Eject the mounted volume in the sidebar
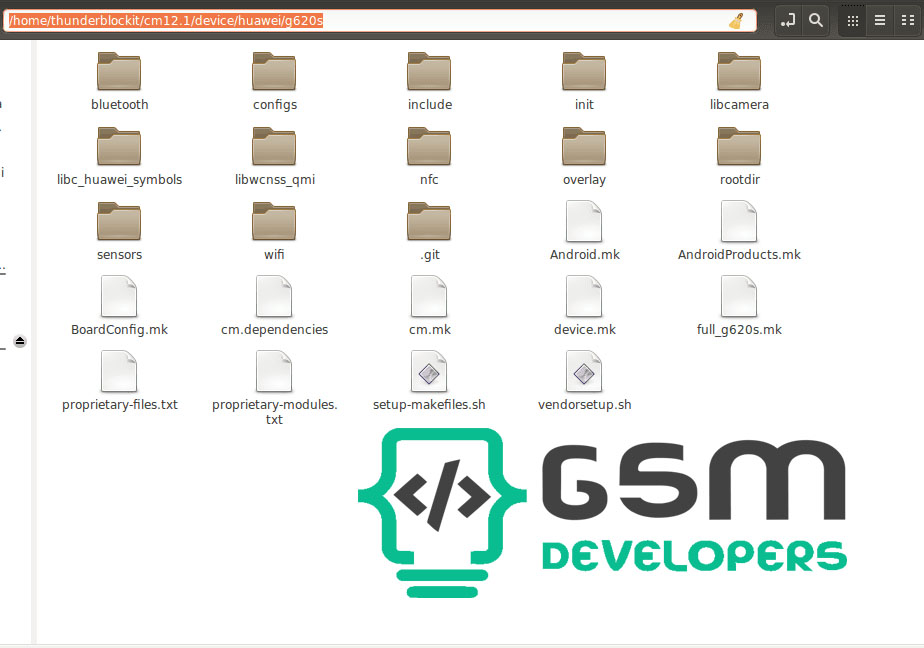This screenshot has width=924, height=648. tap(20, 341)
